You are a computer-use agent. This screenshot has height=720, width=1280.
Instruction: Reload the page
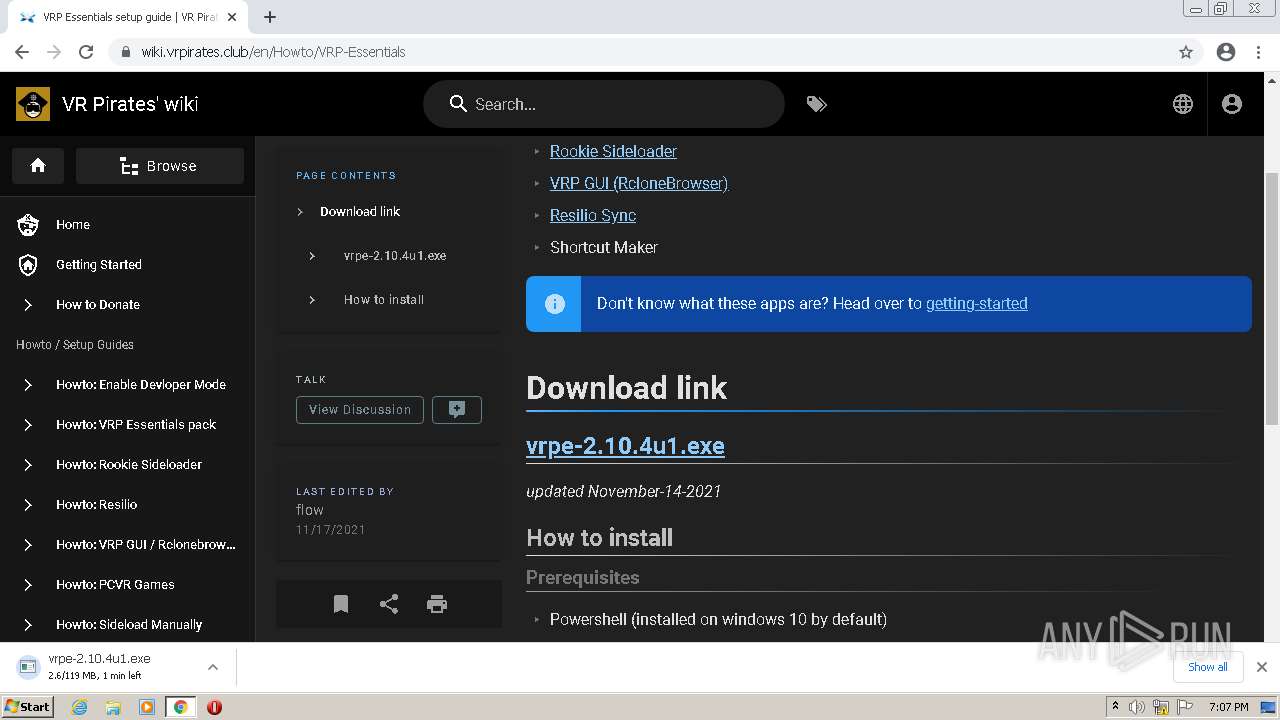(86, 52)
